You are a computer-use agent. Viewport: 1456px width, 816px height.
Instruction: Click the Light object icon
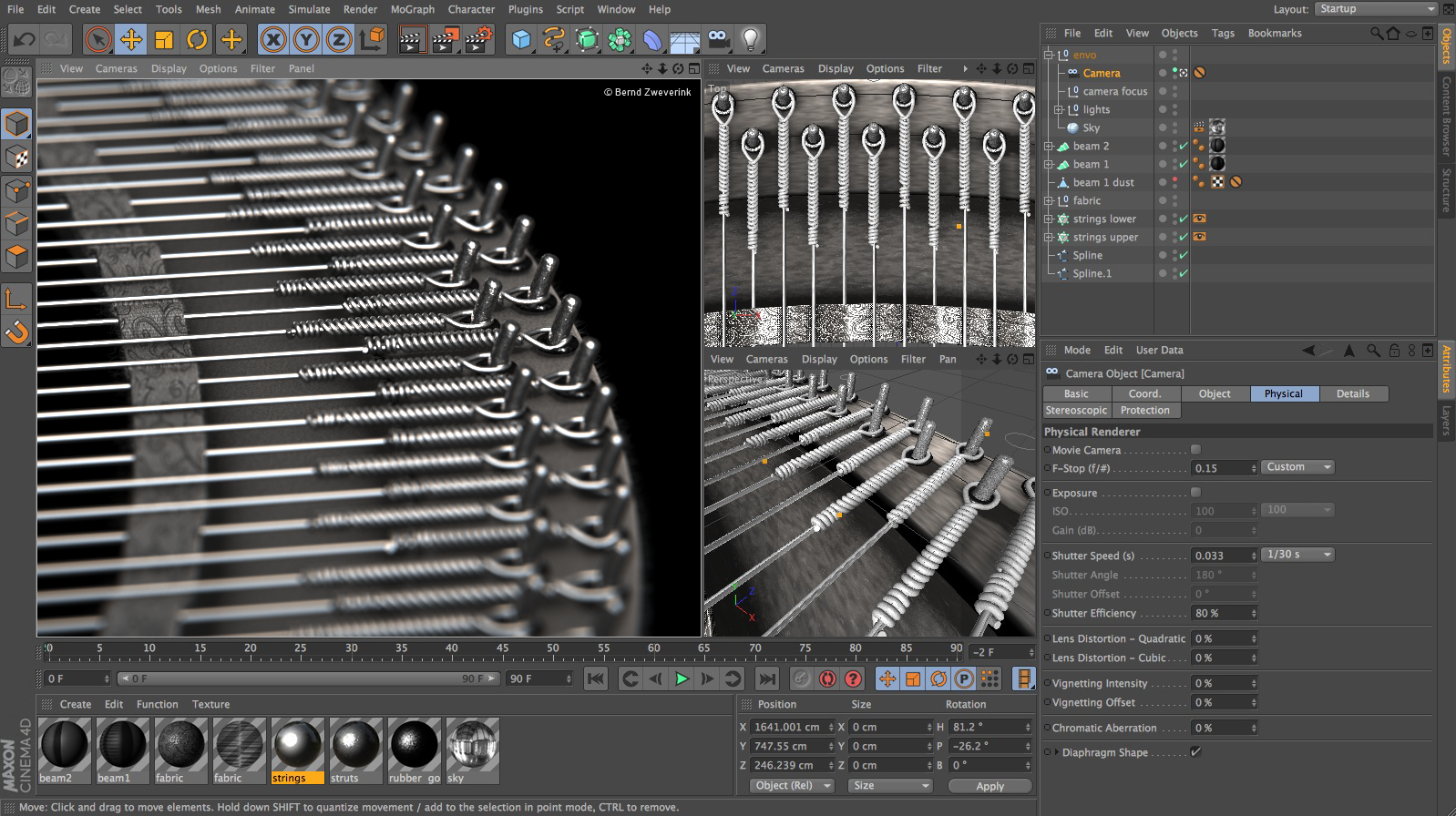tap(750, 39)
